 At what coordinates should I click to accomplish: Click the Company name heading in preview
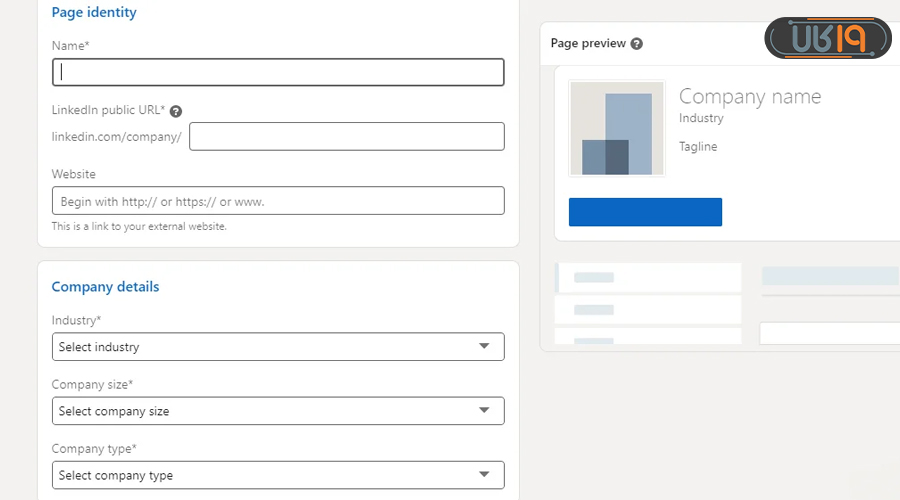(749, 97)
